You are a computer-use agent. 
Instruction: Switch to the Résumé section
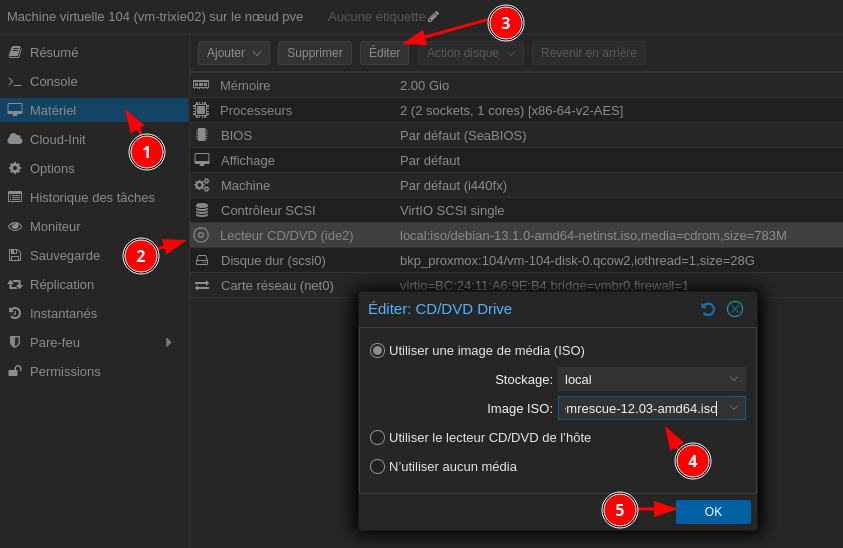tap(53, 52)
